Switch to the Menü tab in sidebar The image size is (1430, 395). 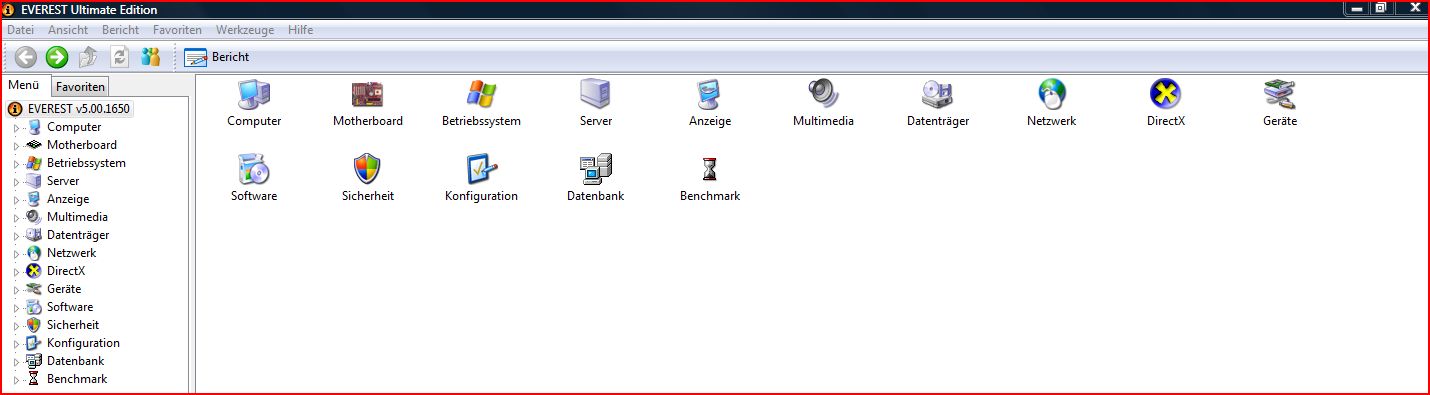click(23, 86)
